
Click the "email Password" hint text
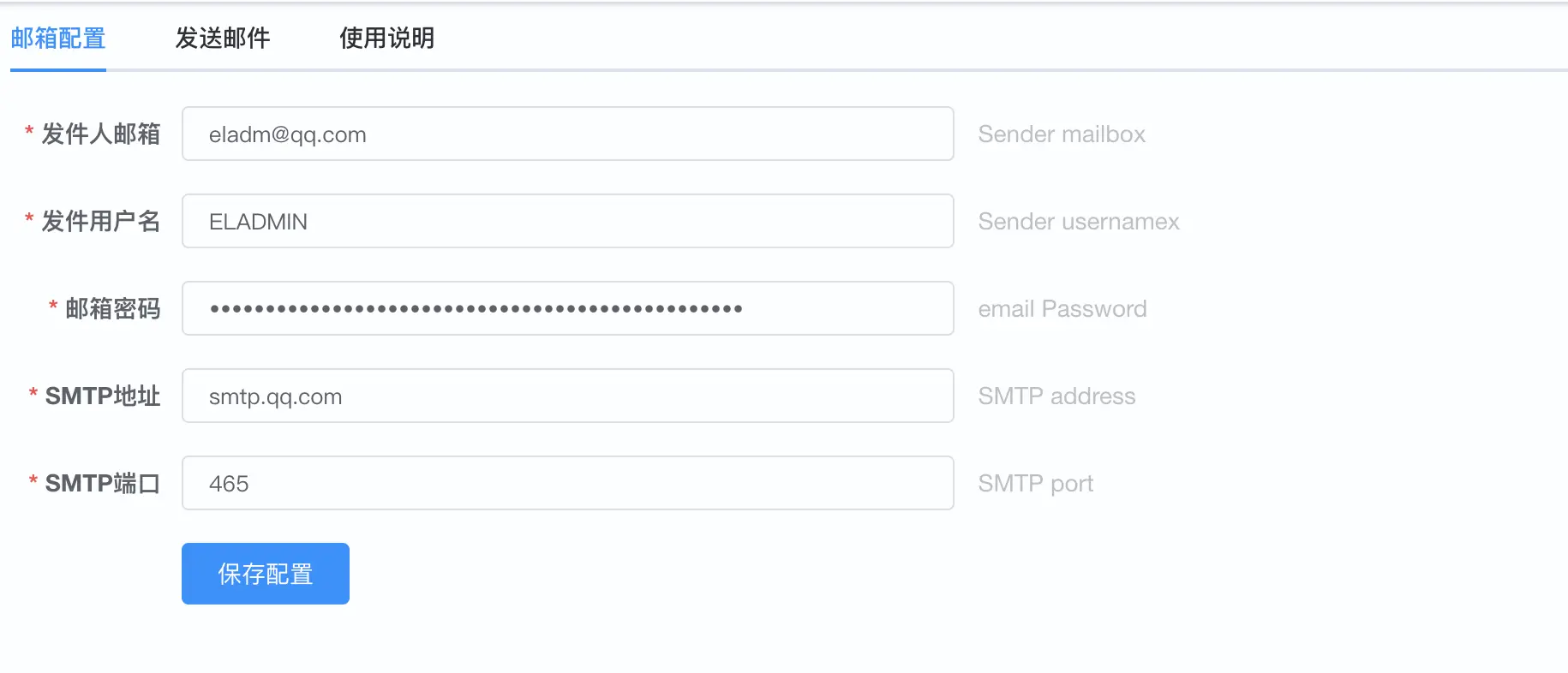1062,309
